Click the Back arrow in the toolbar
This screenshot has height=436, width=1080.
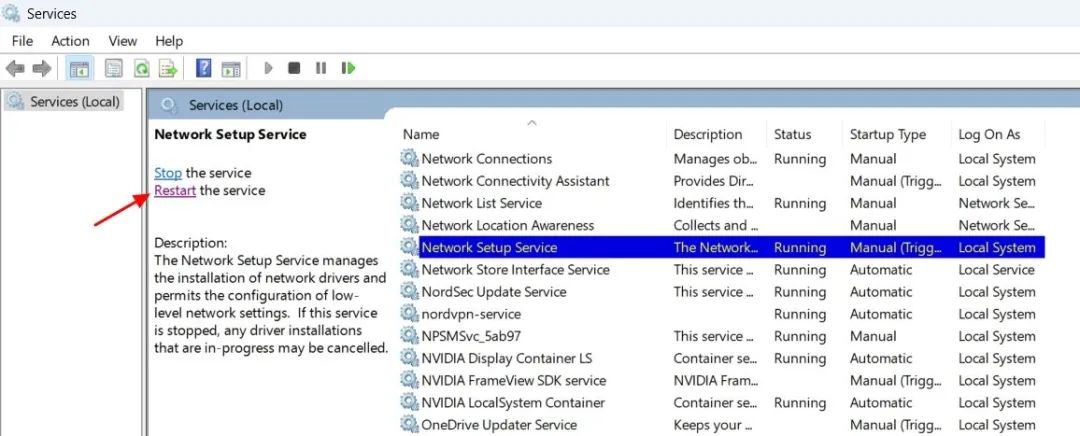tap(15, 69)
